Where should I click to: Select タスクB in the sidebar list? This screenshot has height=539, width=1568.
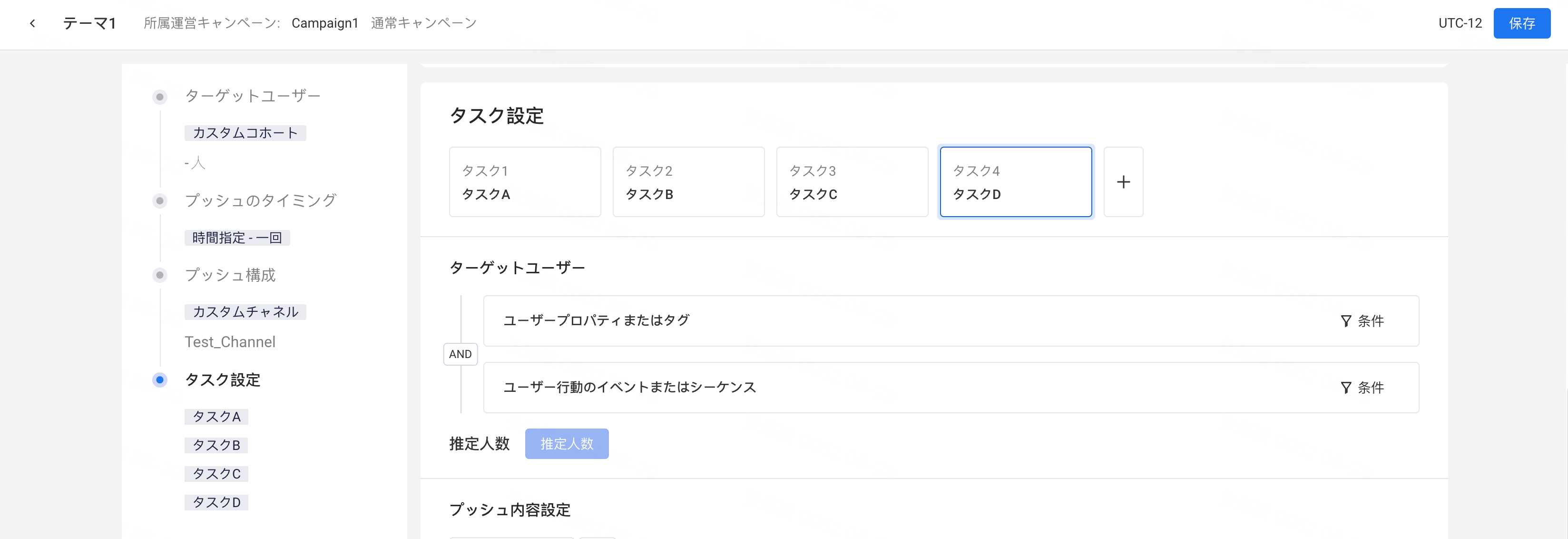pos(217,445)
